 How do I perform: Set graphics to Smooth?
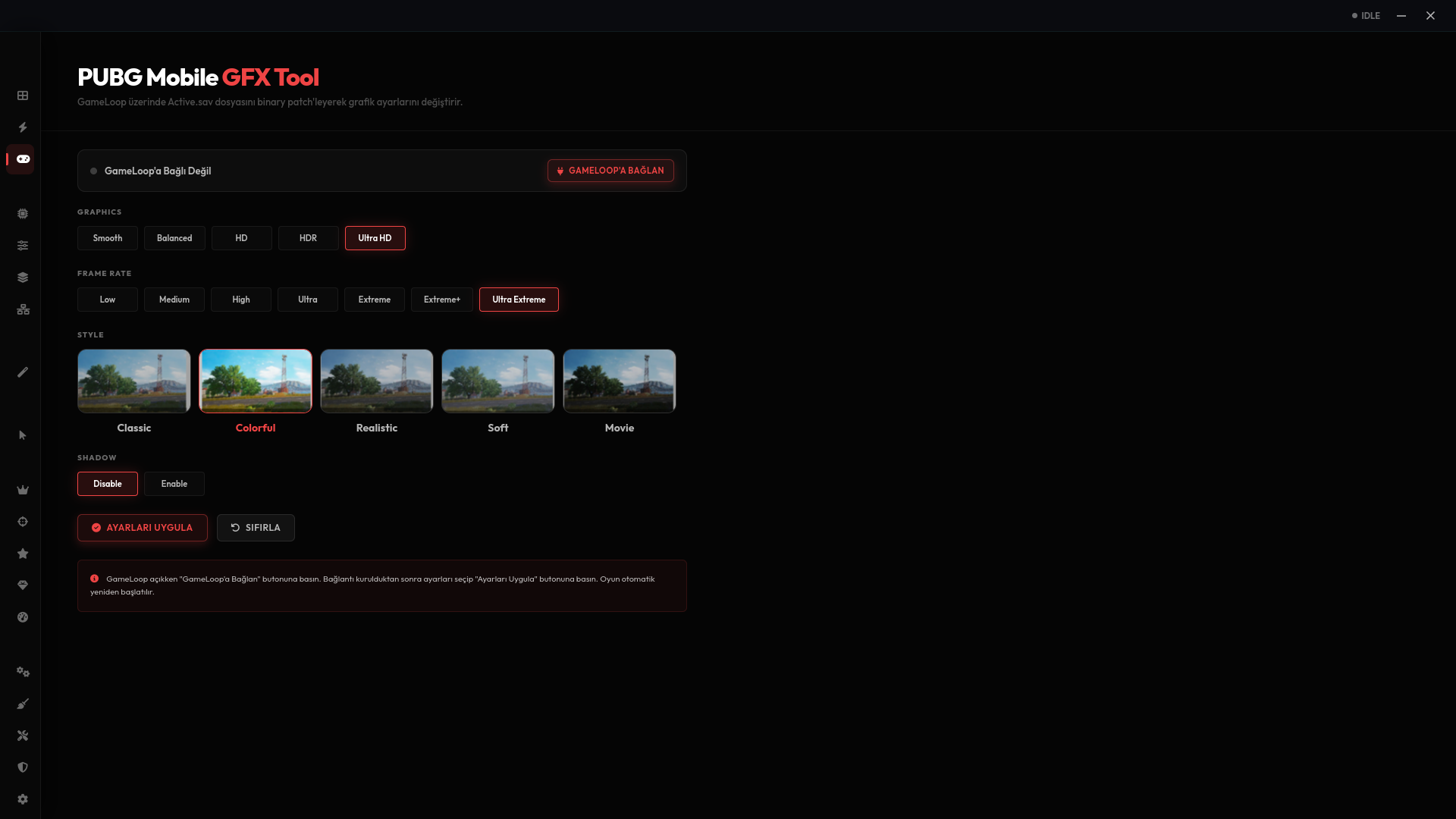(x=108, y=238)
